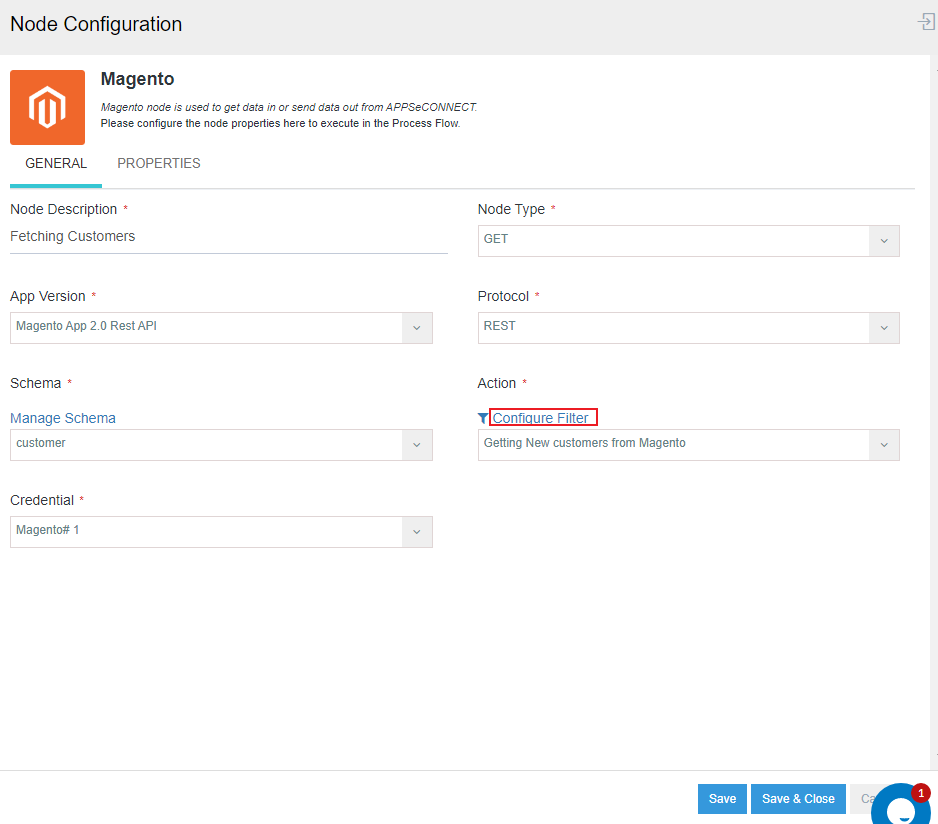This screenshot has width=938, height=824.
Task: Open the Schema customer dropdown
Action: tap(417, 445)
